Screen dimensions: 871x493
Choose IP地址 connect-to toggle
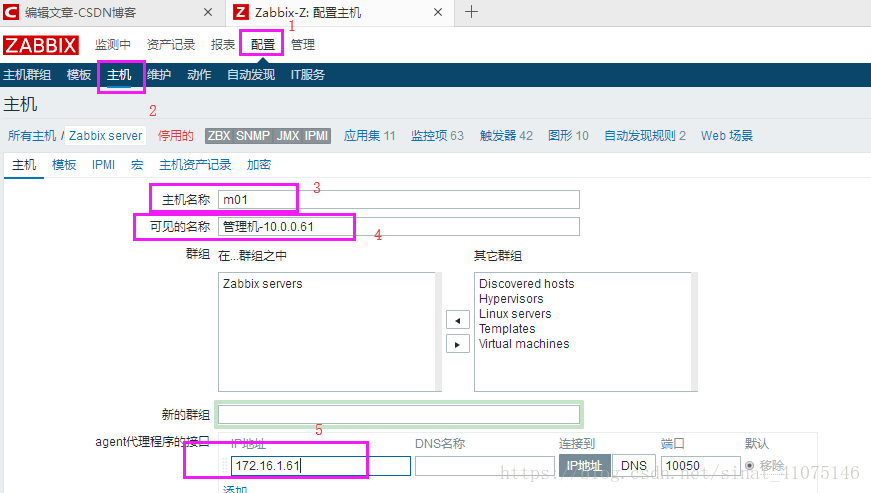584,465
